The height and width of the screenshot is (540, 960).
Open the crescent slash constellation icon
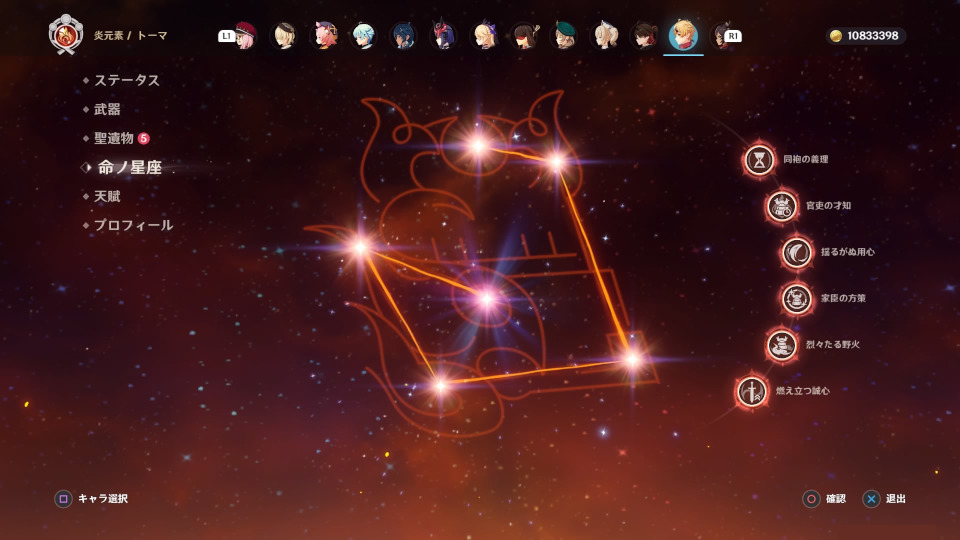pyautogui.click(x=797, y=252)
